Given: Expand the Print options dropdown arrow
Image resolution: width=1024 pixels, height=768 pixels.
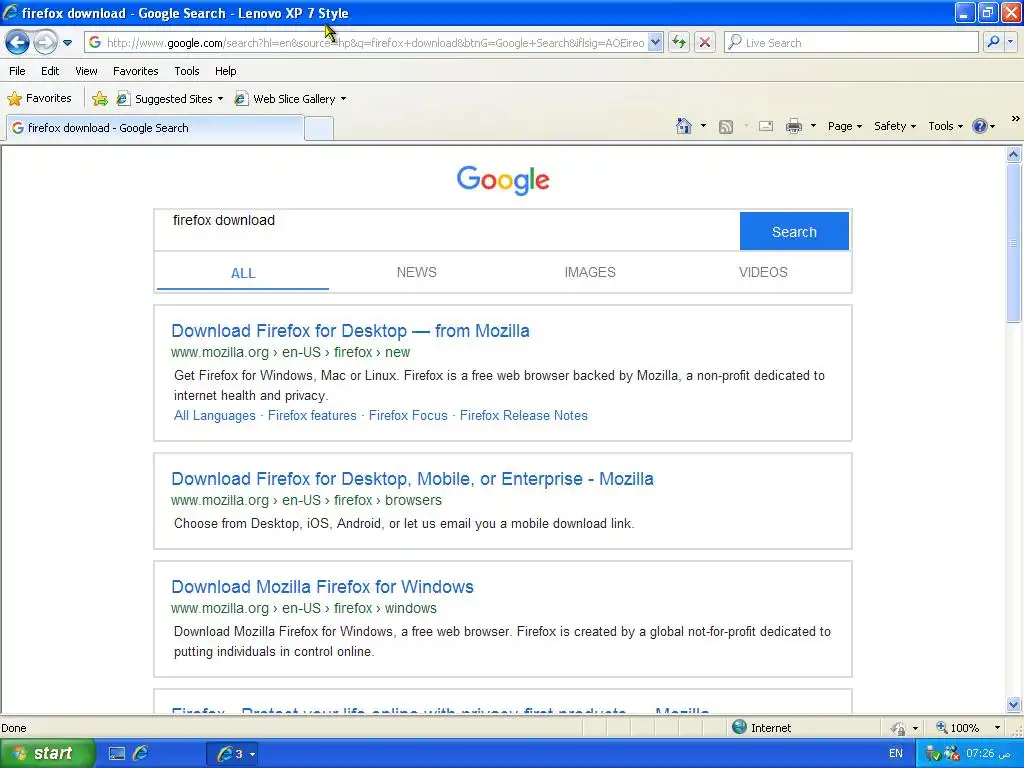Looking at the screenshot, I should 813,126.
